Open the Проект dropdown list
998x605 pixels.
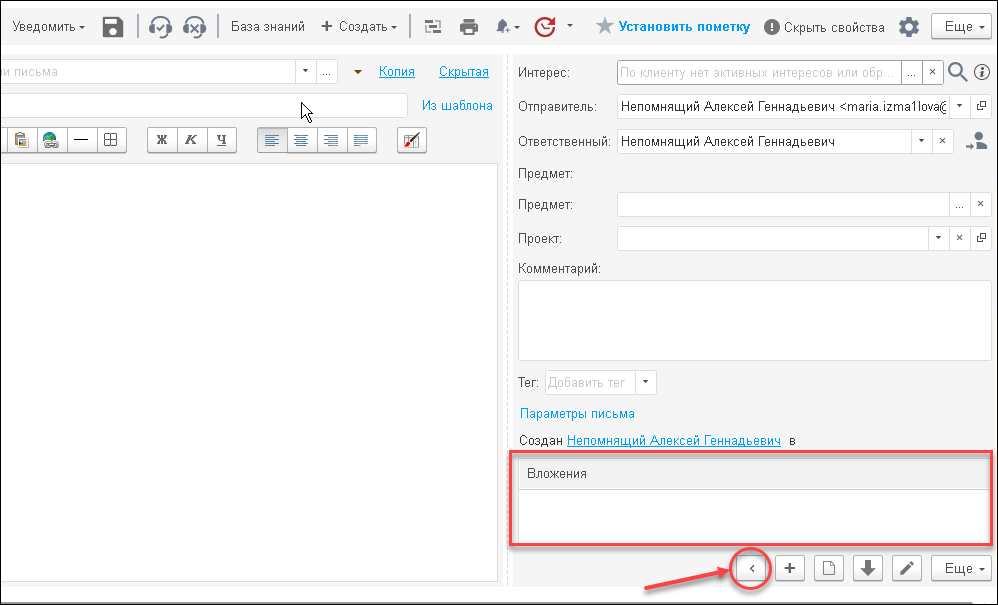938,239
